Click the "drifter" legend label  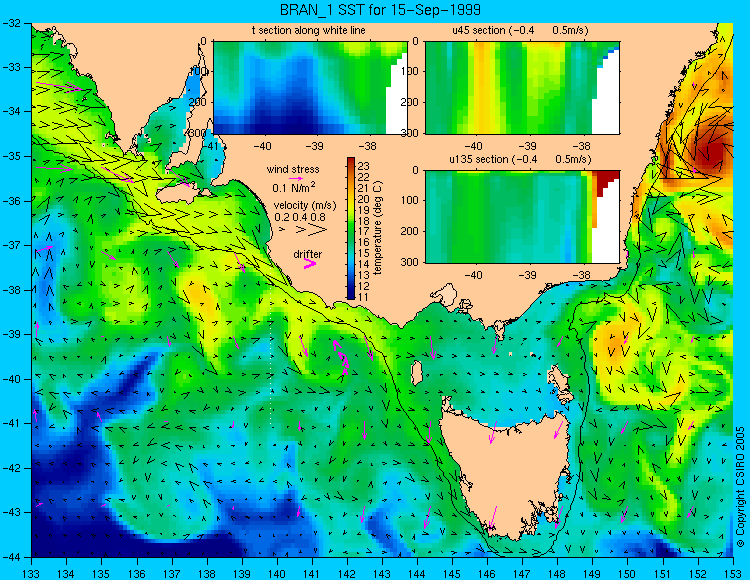(x=308, y=254)
